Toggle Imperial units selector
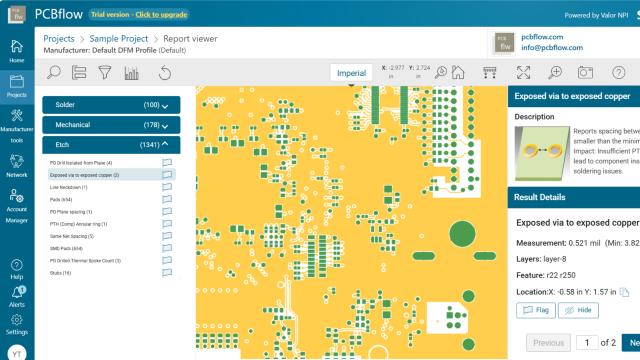The width and height of the screenshot is (640, 360). tap(351, 73)
